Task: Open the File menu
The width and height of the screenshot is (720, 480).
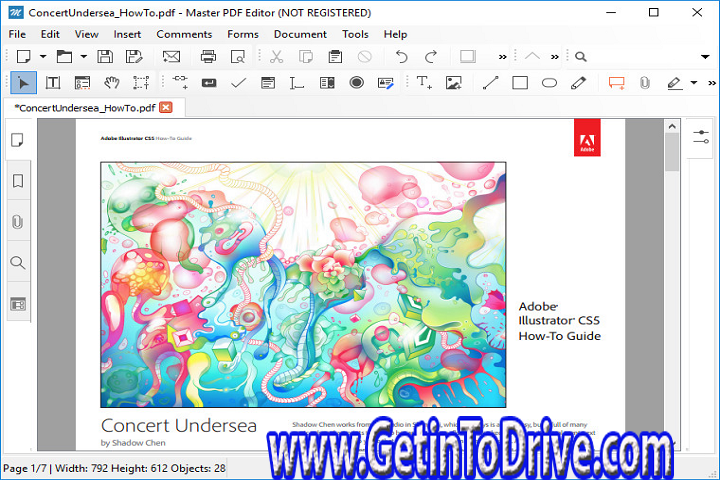Action: tap(17, 34)
